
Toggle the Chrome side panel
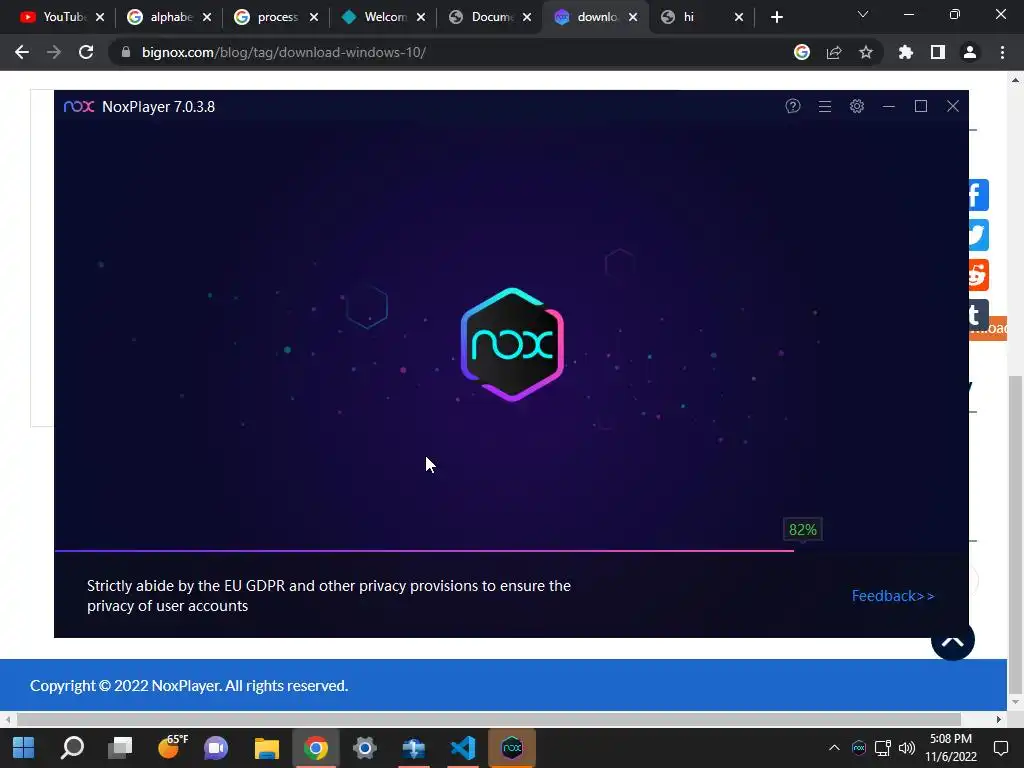coord(938,52)
